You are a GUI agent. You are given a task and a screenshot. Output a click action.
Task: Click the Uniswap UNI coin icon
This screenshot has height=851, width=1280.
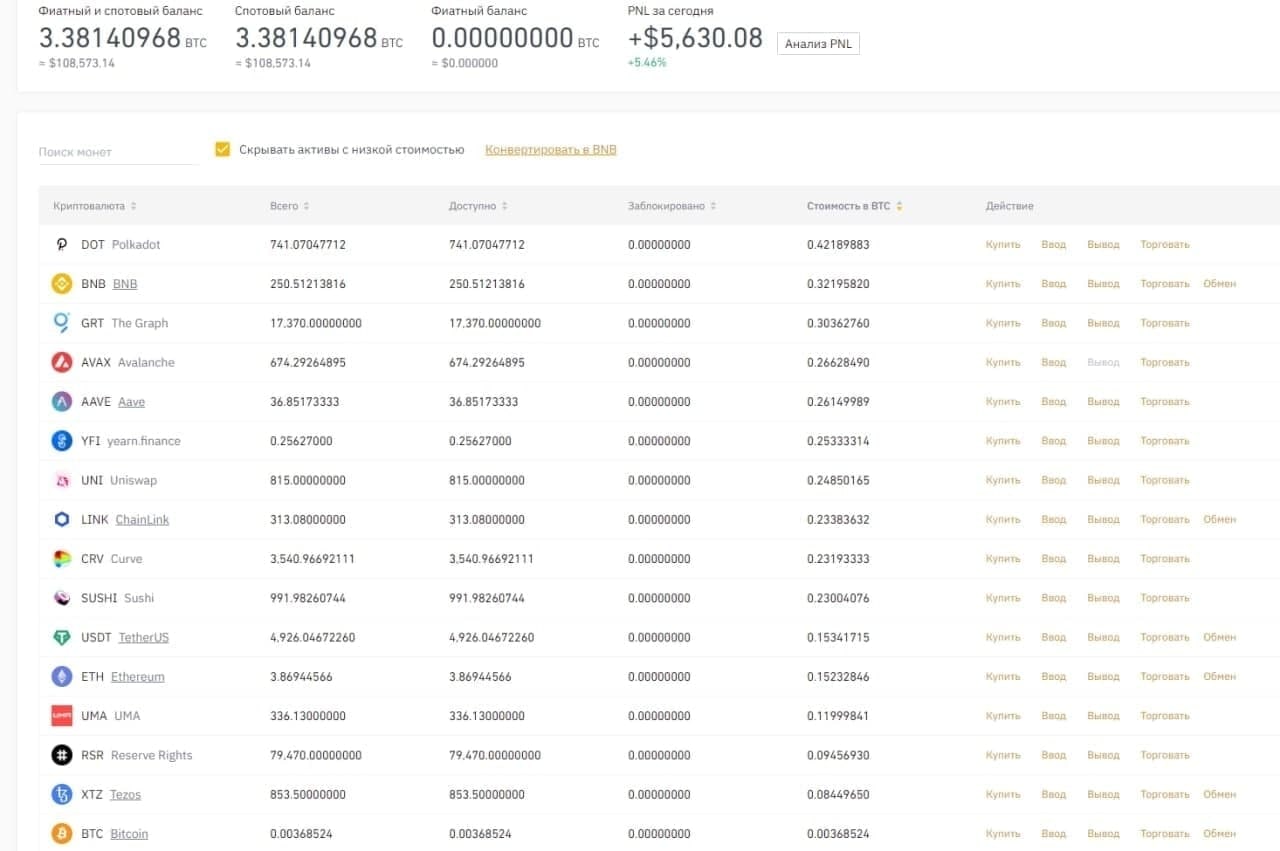click(62, 480)
